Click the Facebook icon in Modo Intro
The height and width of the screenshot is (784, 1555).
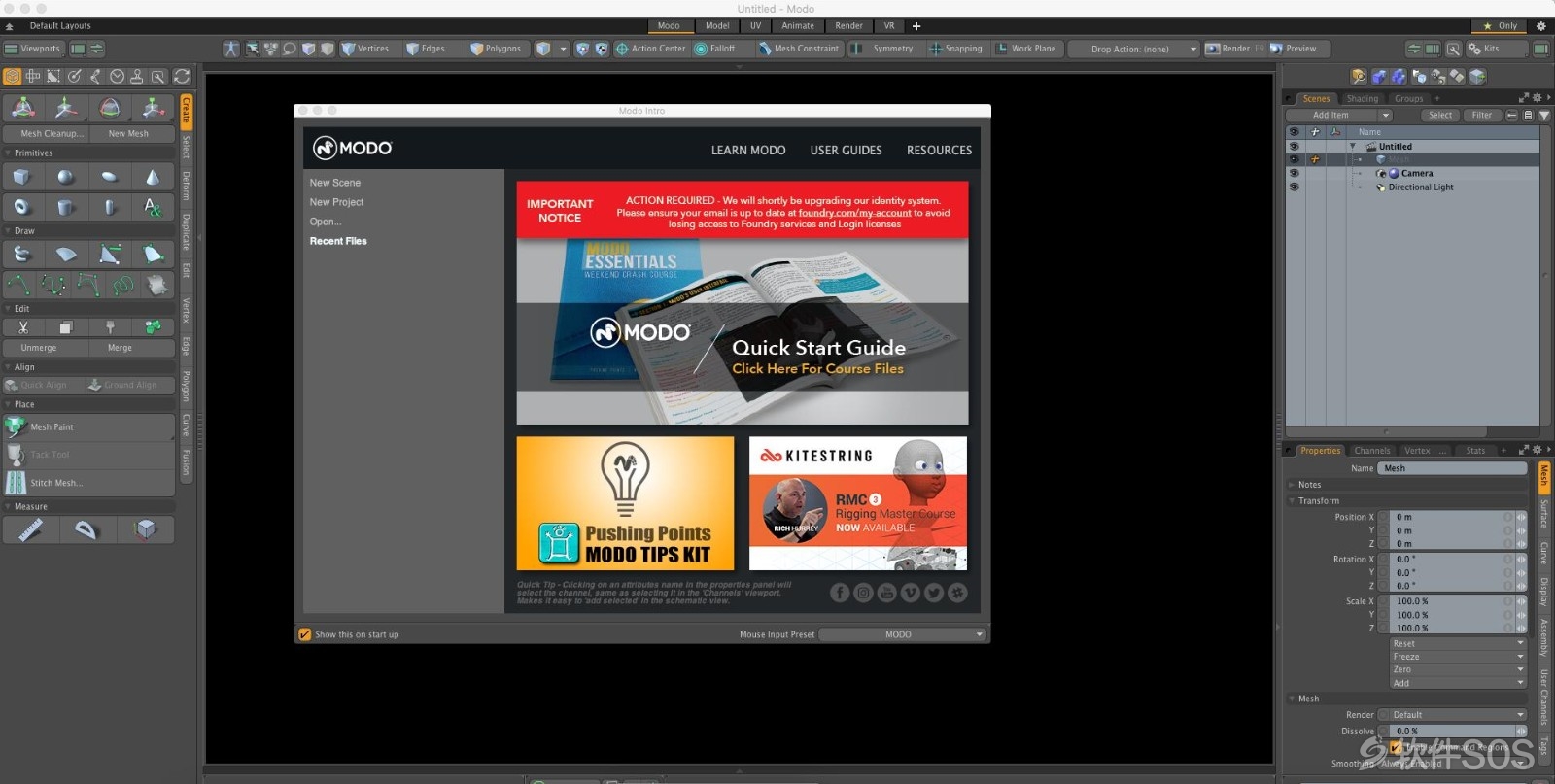[x=840, y=593]
